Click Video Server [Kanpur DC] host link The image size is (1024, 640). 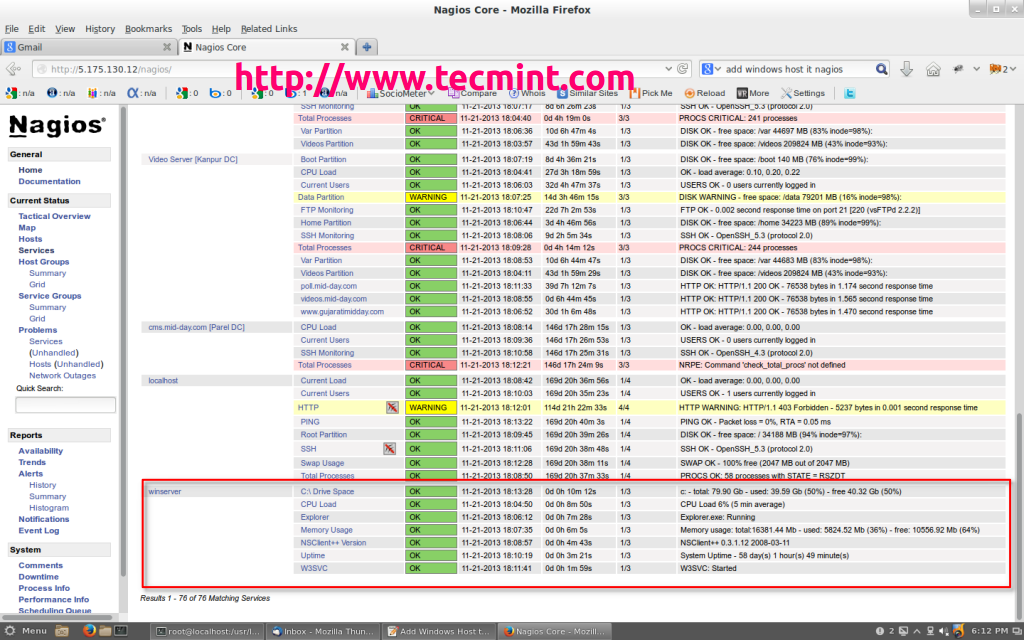tap(193, 159)
